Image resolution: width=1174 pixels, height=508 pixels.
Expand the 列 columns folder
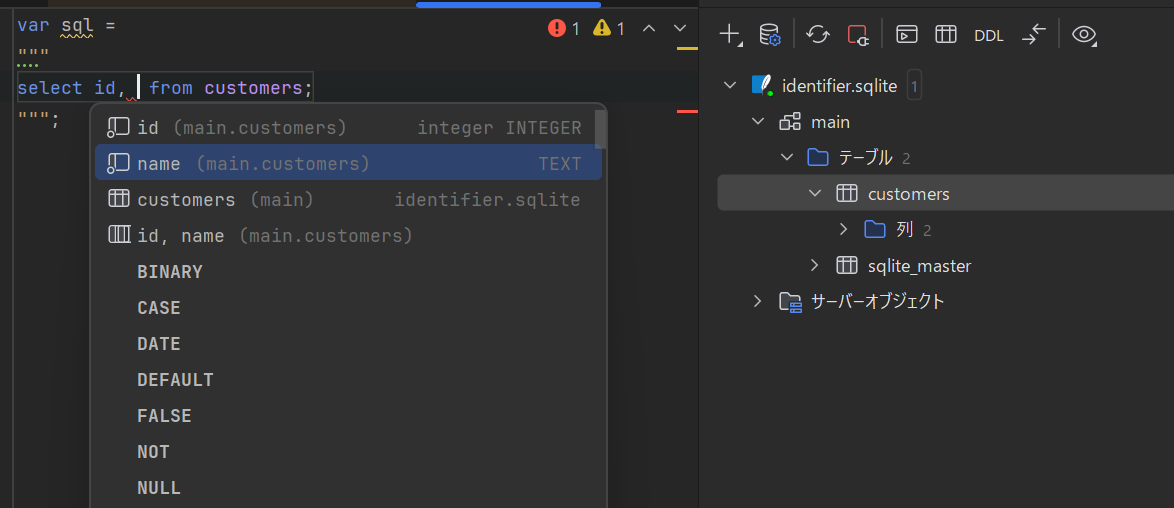844,229
